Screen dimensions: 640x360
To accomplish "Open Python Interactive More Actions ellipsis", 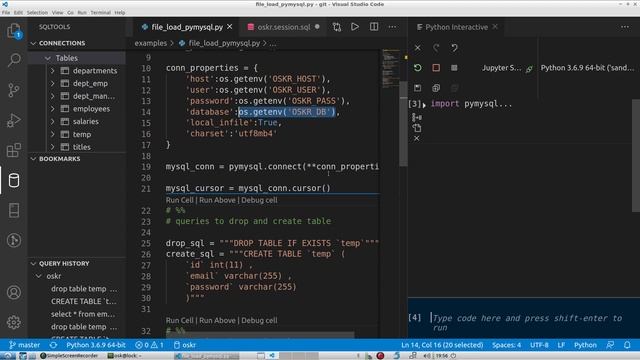I will tap(625, 27).
